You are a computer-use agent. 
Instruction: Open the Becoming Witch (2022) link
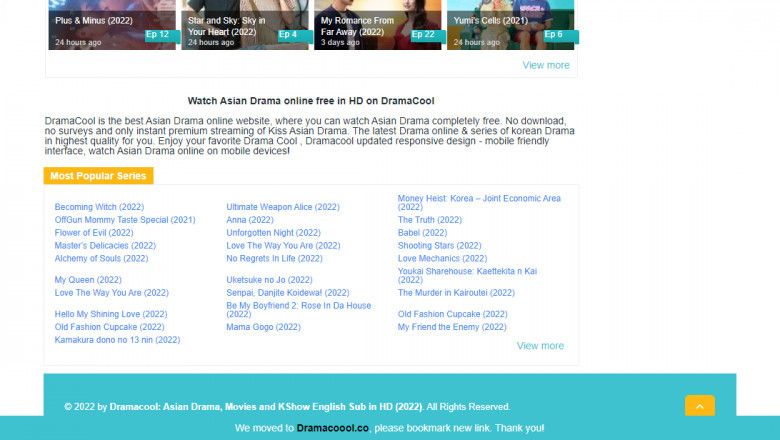pyautogui.click(x=99, y=207)
